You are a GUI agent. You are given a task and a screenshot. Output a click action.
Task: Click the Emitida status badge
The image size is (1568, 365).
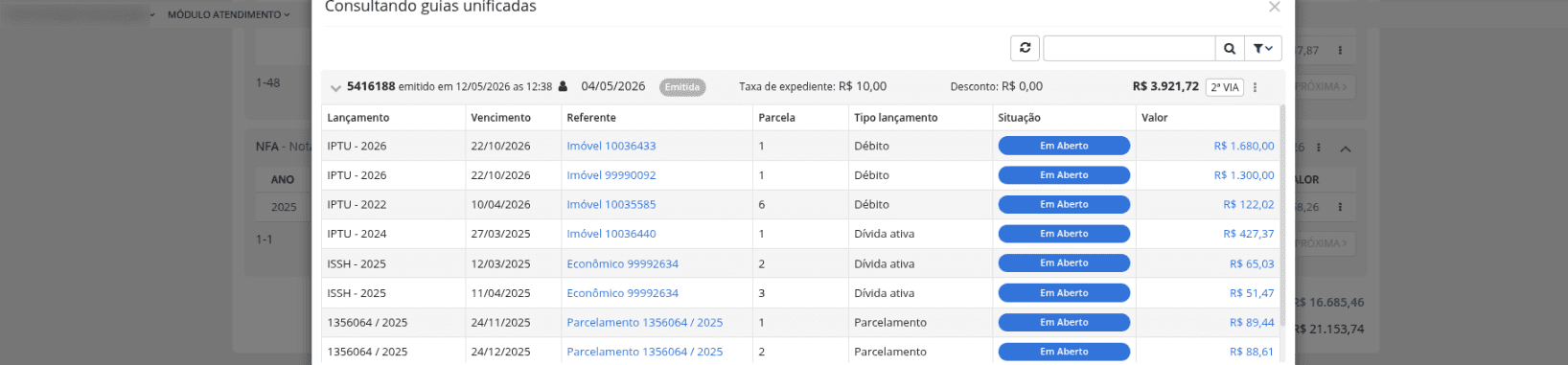[x=682, y=87]
